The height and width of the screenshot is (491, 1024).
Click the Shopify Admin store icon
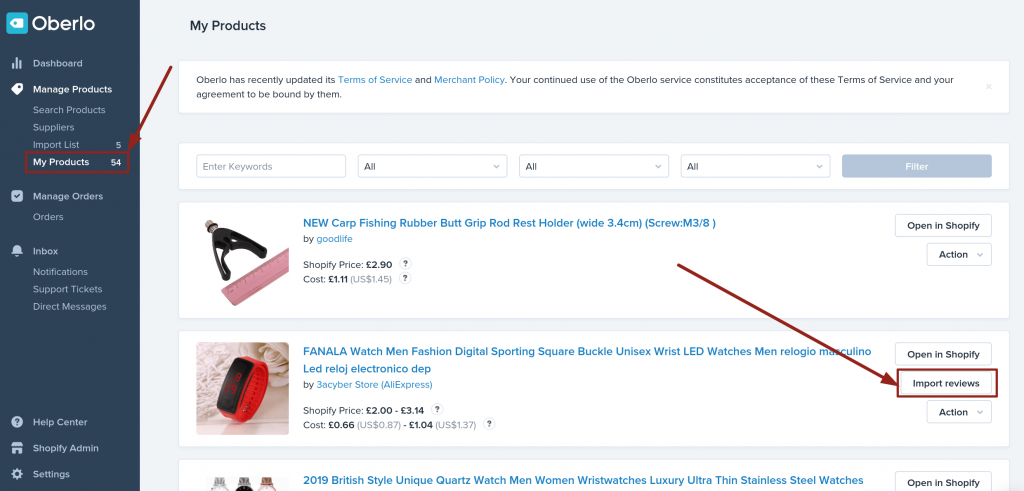17,448
